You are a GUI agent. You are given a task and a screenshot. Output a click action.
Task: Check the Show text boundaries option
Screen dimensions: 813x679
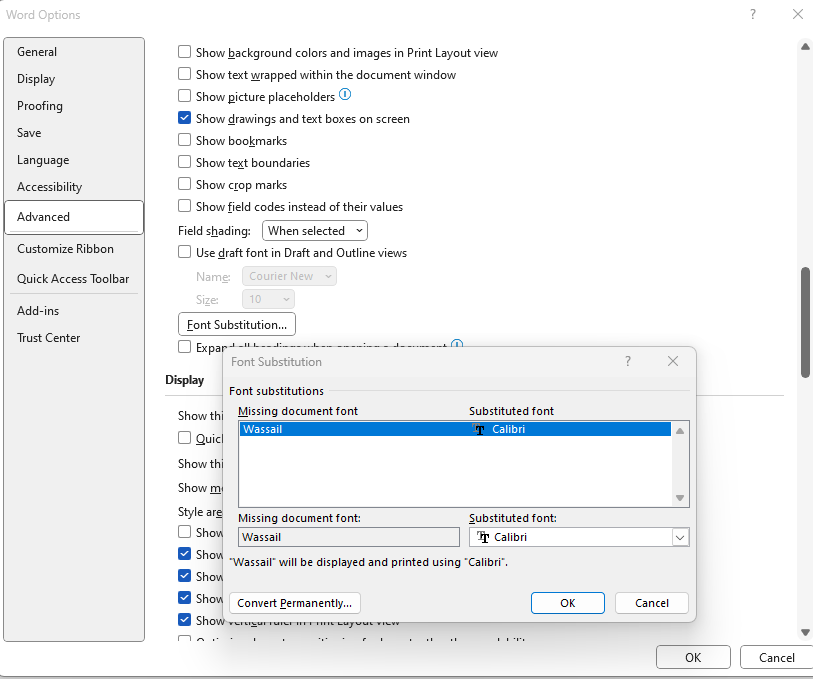185,162
